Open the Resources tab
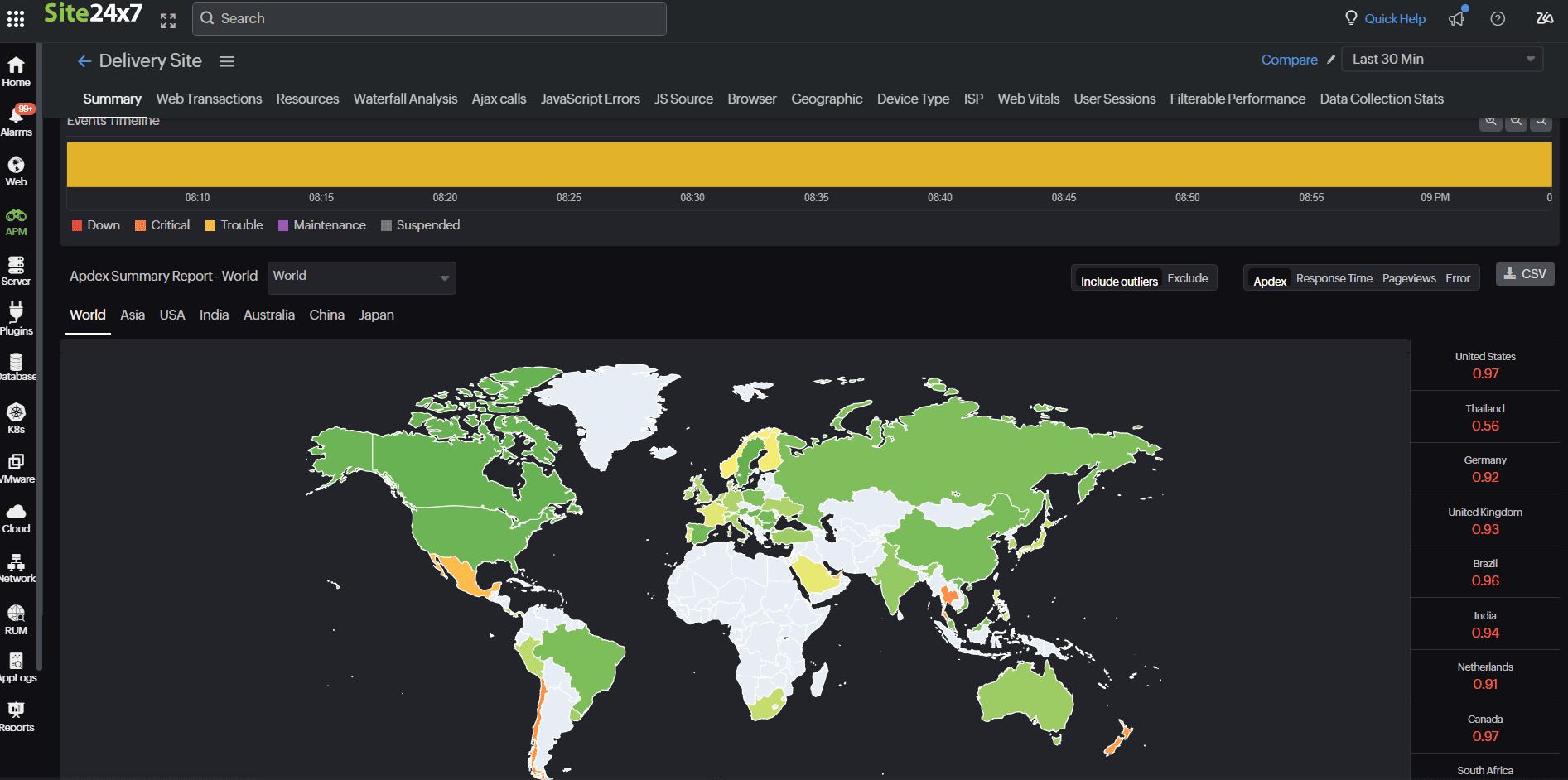The image size is (1568, 780). [x=307, y=99]
